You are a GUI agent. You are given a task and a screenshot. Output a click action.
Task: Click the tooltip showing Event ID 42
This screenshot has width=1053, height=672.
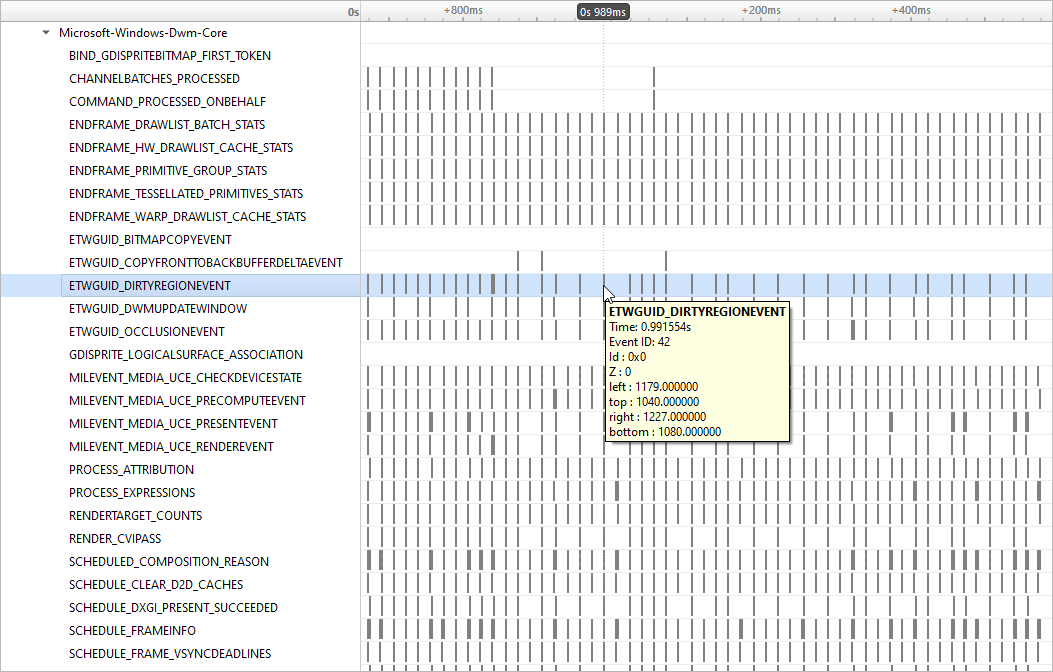pos(697,370)
